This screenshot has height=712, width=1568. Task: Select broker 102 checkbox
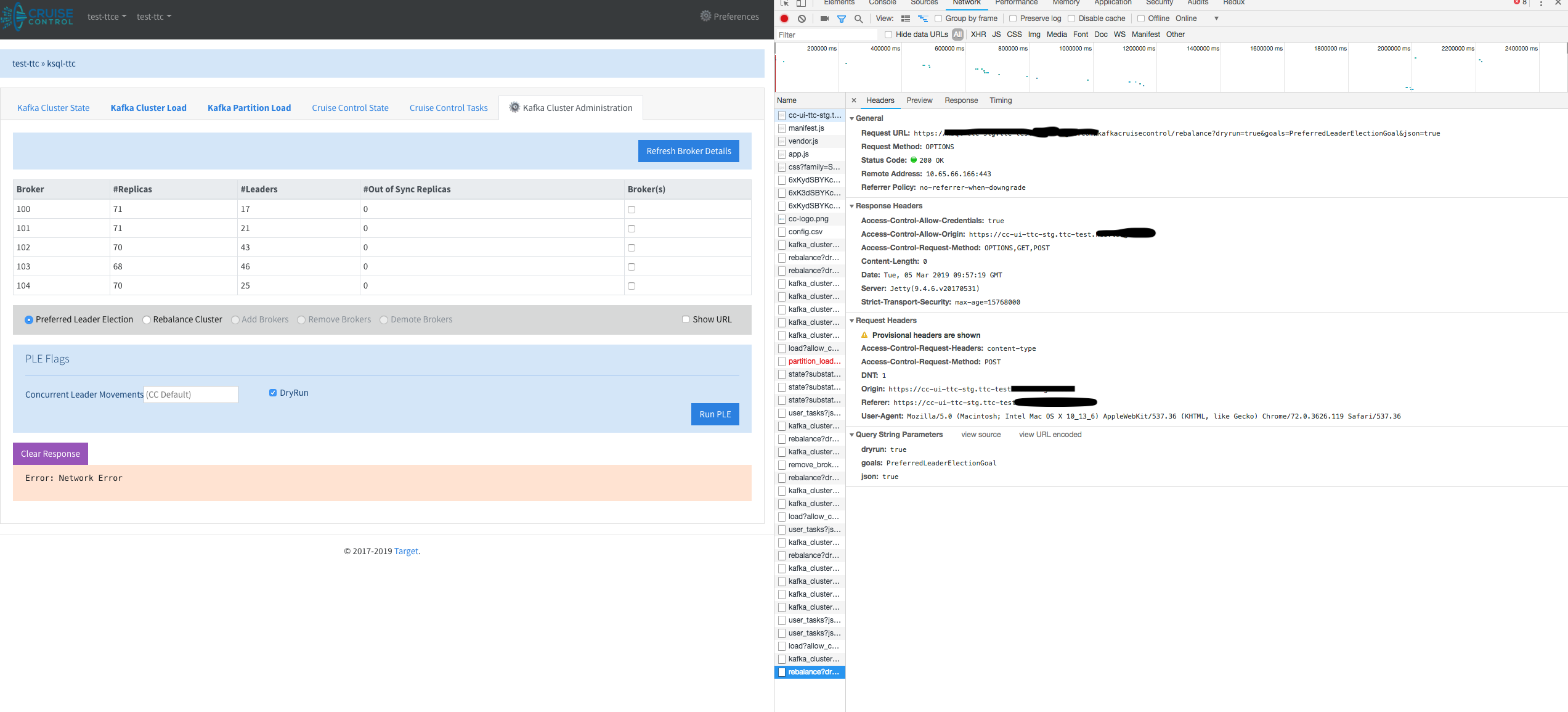click(631, 248)
